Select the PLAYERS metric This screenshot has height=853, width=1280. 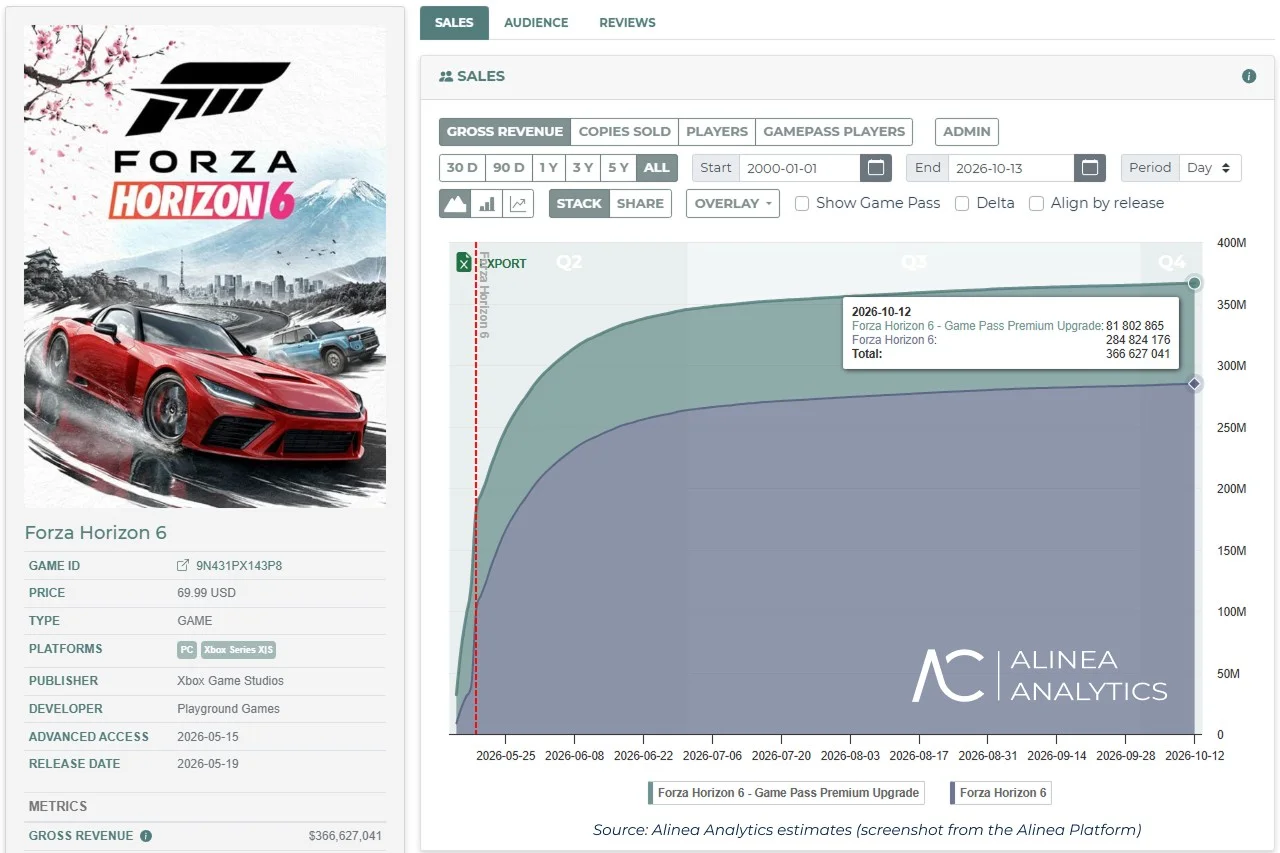pos(717,131)
